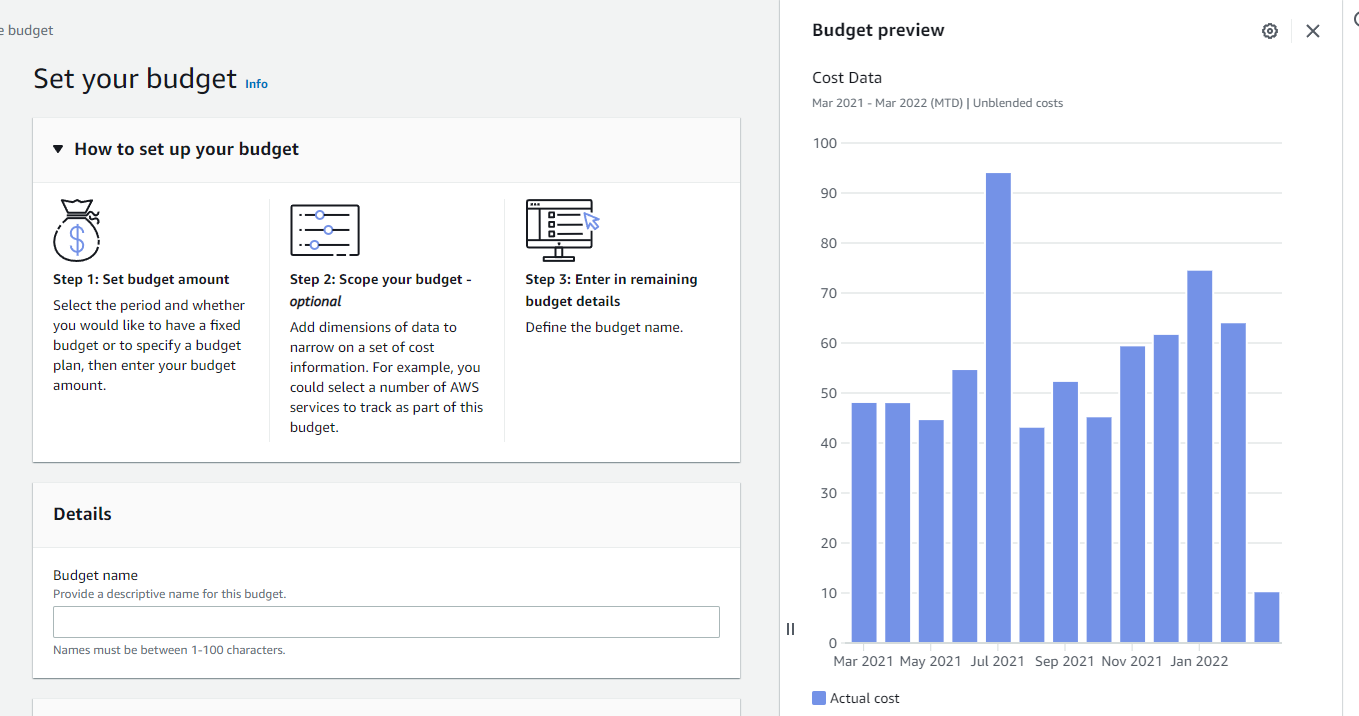Viewport: 1359px width, 716px height.
Task: Expand the Details section header
Action: 82,513
